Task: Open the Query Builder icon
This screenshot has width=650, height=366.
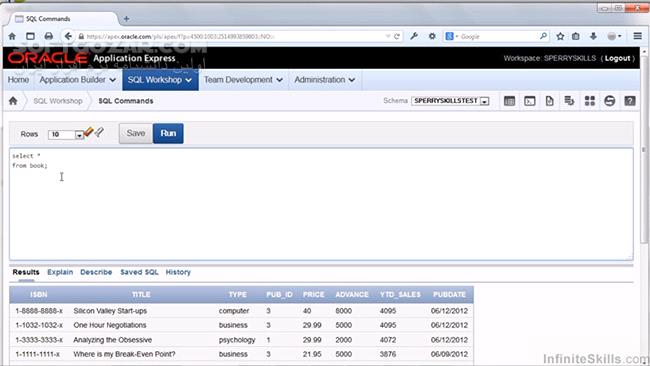Action: [569, 101]
